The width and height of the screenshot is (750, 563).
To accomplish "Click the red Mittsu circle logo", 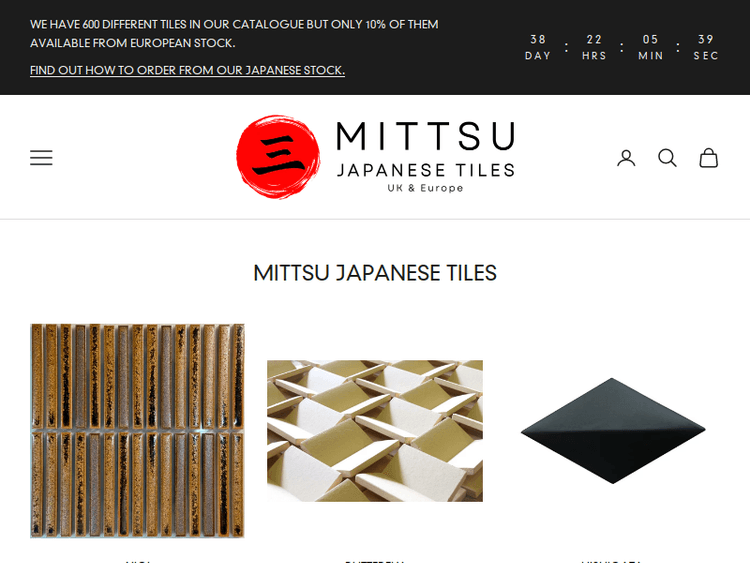I will [x=278, y=157].
